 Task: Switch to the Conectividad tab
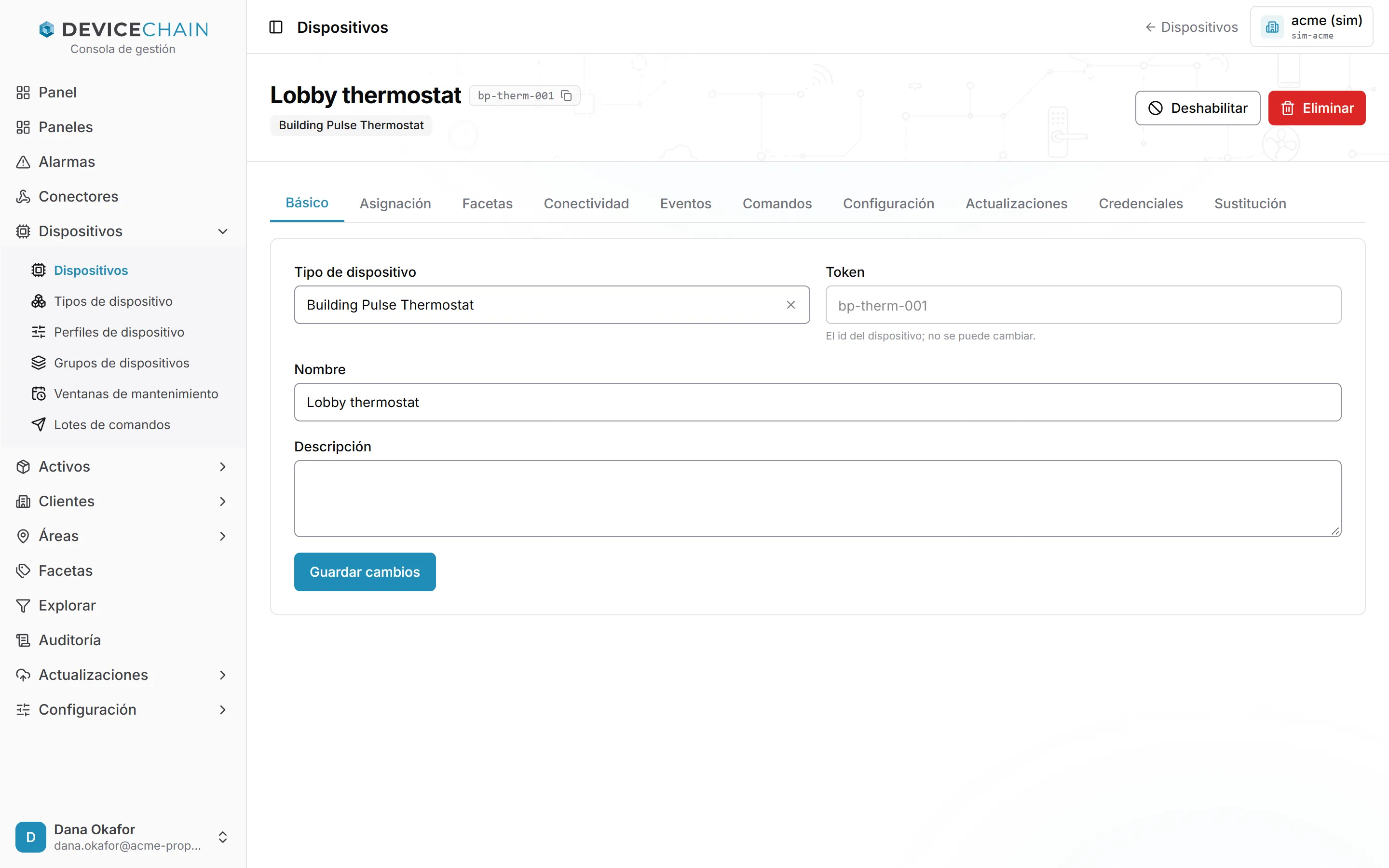pos(586,203)
